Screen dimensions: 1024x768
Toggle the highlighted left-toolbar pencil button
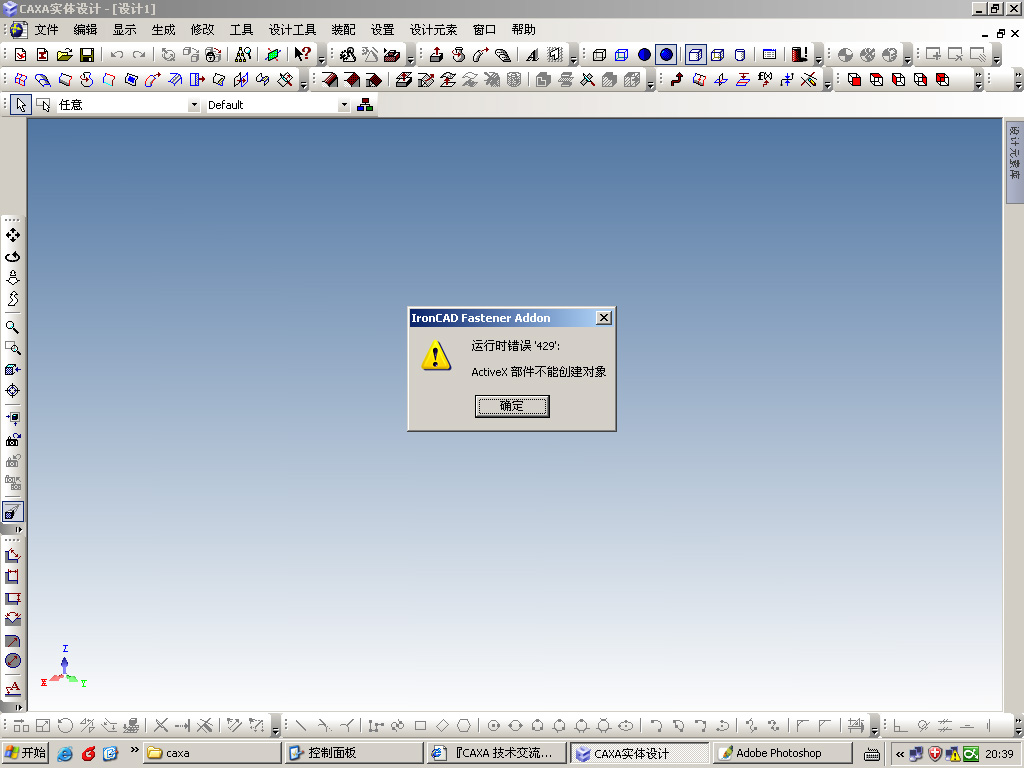click(x=12, y=511)
